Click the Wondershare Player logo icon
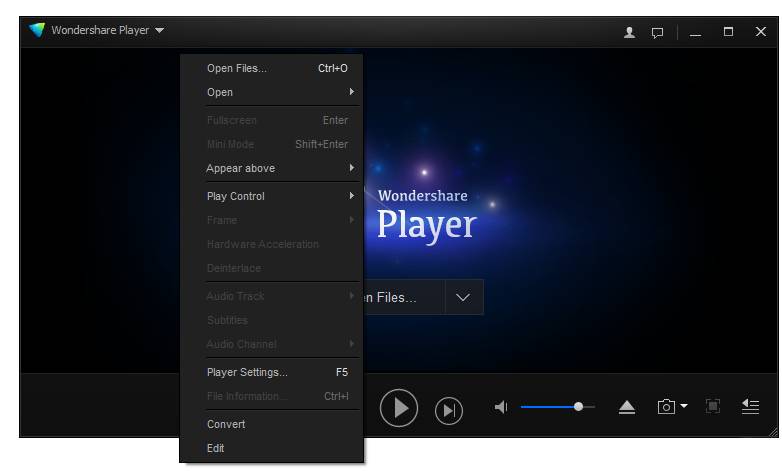 pos(36,30)
